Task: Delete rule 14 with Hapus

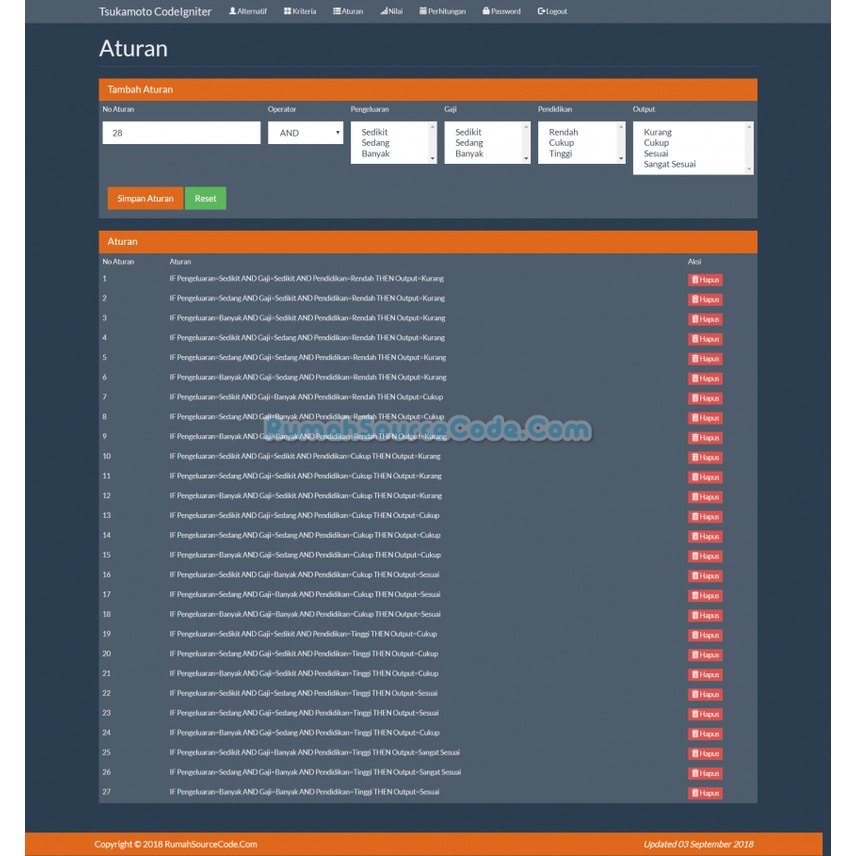Action: coord(705,536)
